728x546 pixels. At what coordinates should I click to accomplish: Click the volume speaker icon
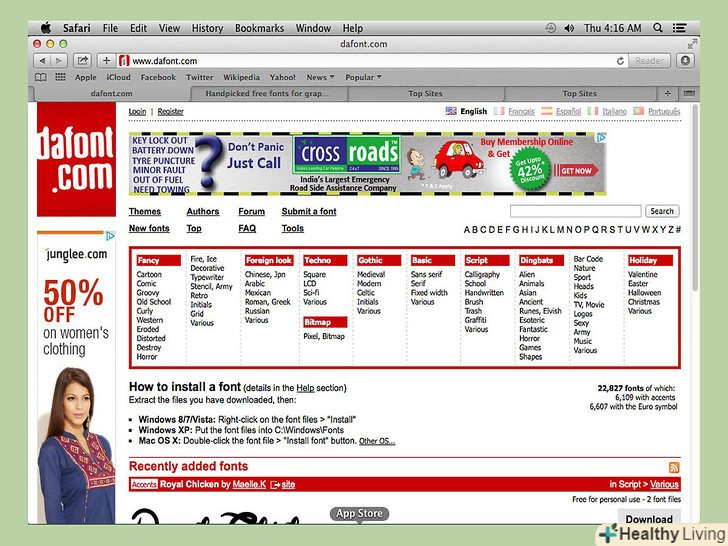tap(569, 28)
